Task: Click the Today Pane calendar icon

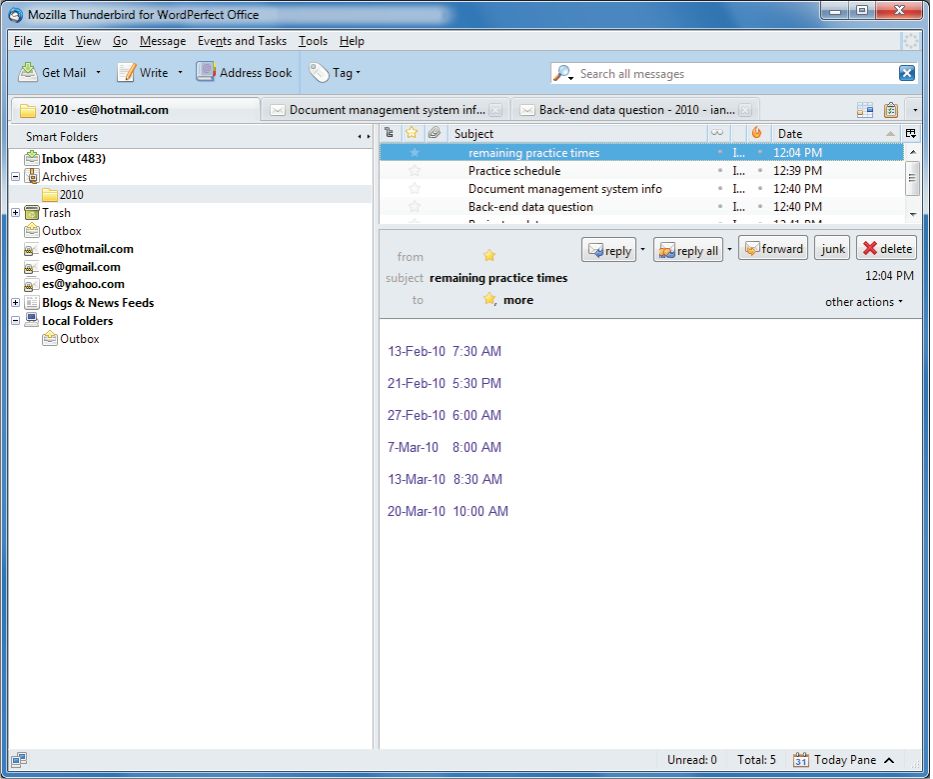Action: point(800,760)
